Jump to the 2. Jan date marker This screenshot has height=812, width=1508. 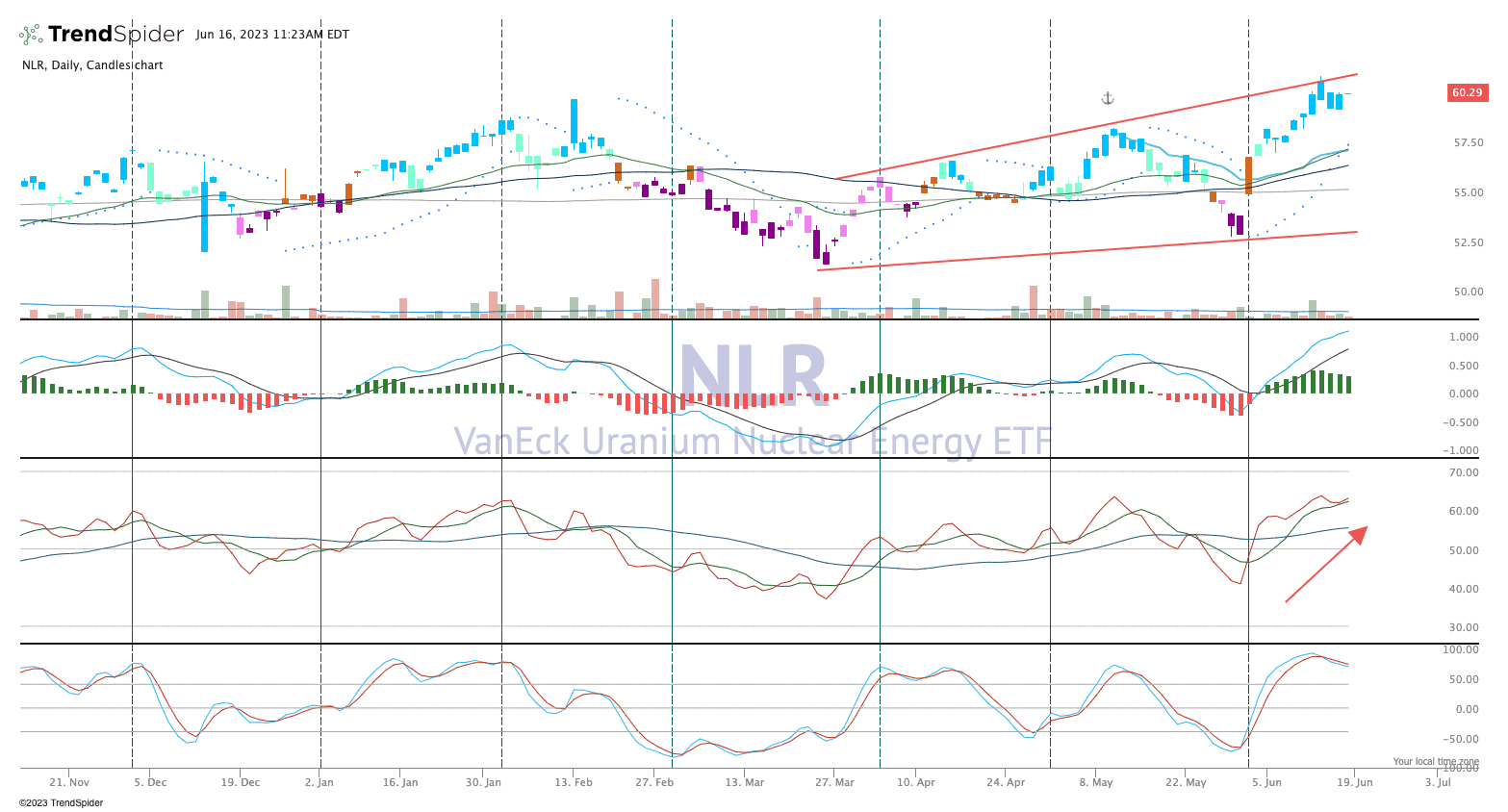tap(319, 782)
